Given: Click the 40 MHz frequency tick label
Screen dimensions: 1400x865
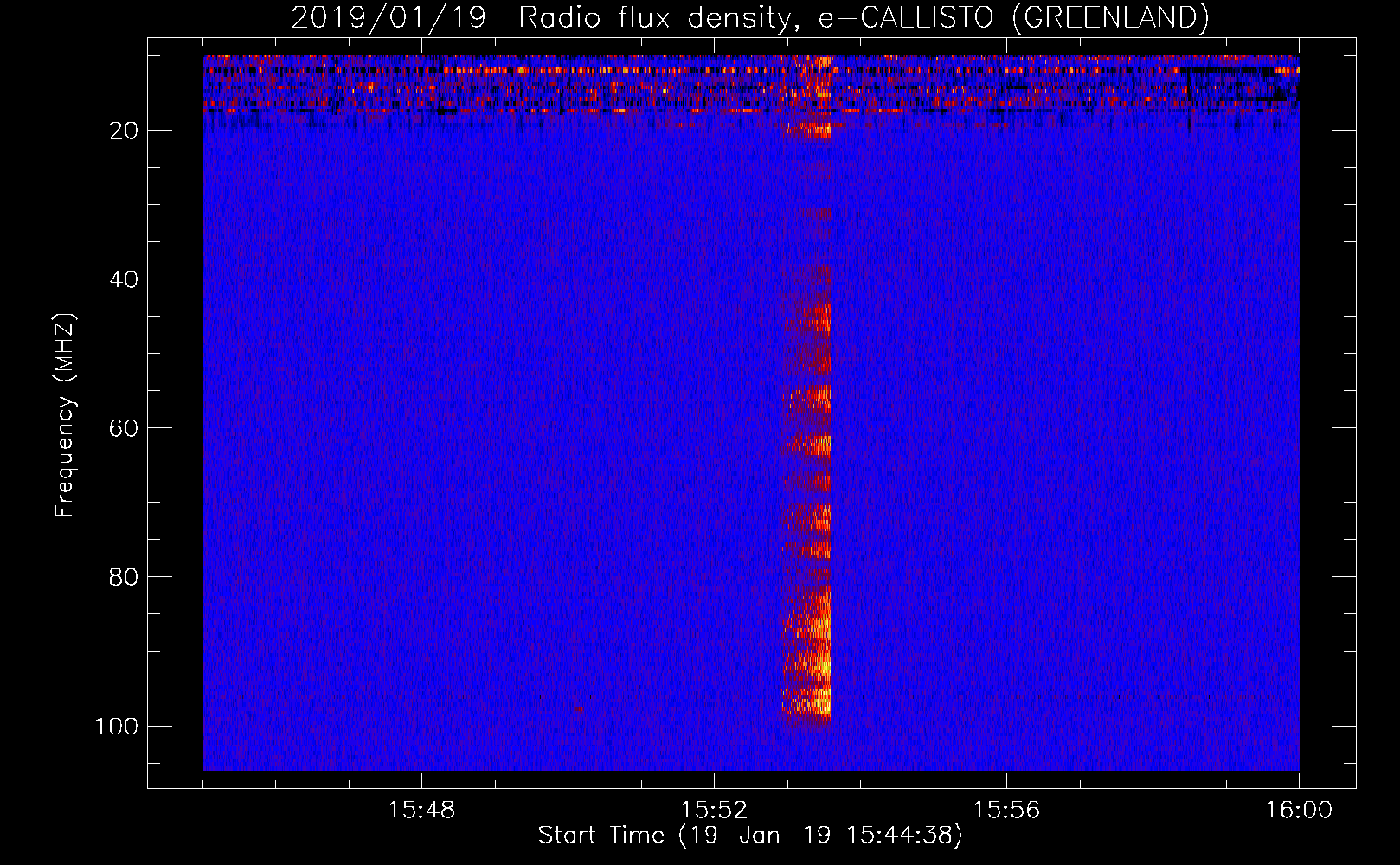Looking at the screenshot, I should pos(123,279).
